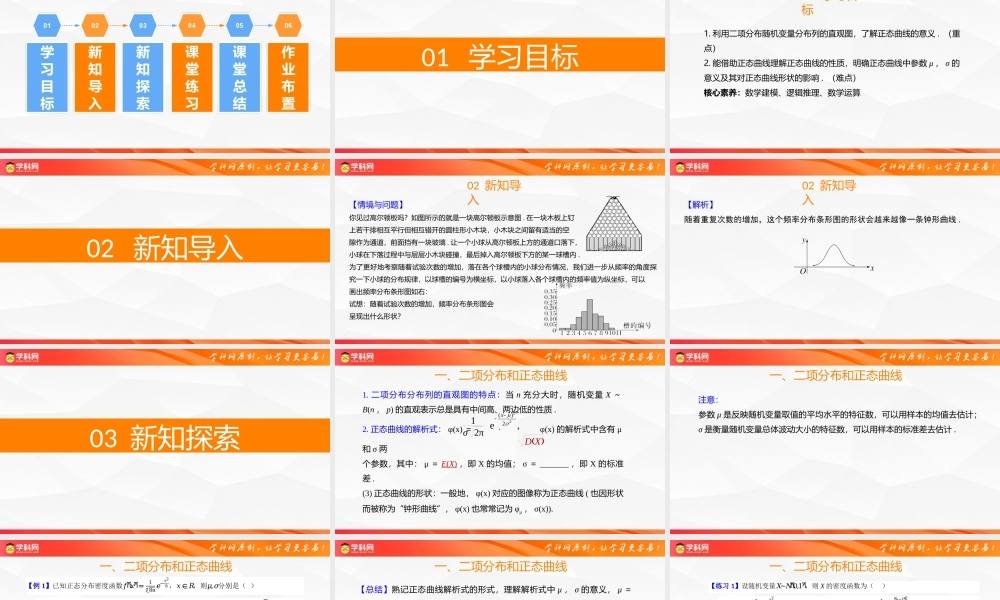This screenshot has width=1000, height=600.
Task: Click the 学科网 logo on the bottom banner
Action: pos(23,549)
